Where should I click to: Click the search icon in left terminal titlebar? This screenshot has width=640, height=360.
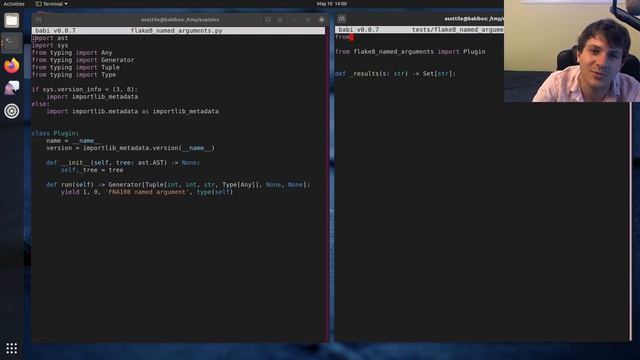[267, 20]
